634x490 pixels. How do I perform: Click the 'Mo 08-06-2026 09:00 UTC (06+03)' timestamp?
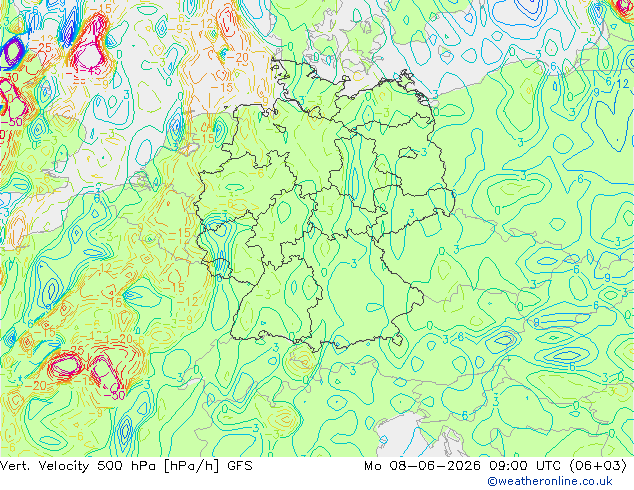495,466
